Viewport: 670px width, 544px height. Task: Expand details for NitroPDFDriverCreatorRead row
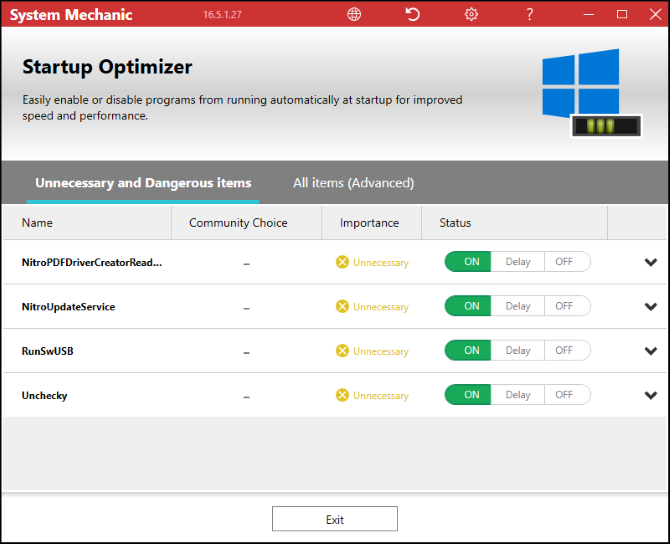(x=651, y=262)
